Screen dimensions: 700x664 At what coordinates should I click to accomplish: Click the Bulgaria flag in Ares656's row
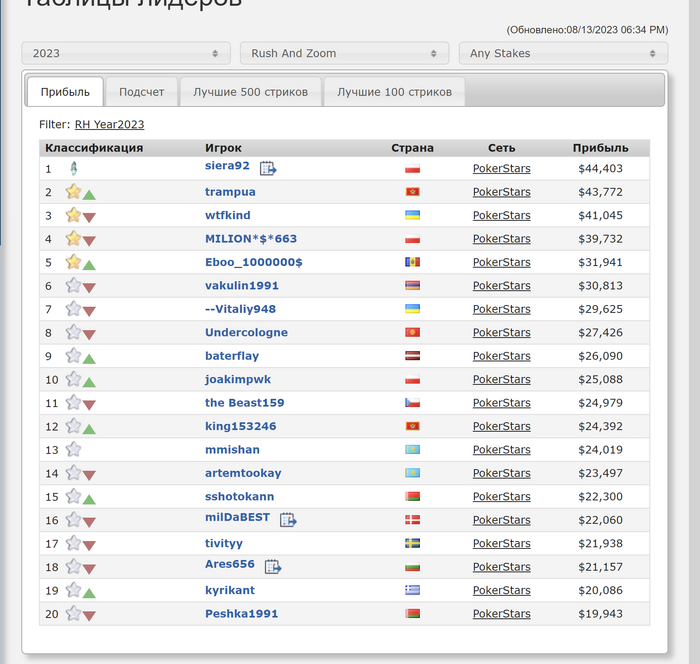tap(412, 567)
